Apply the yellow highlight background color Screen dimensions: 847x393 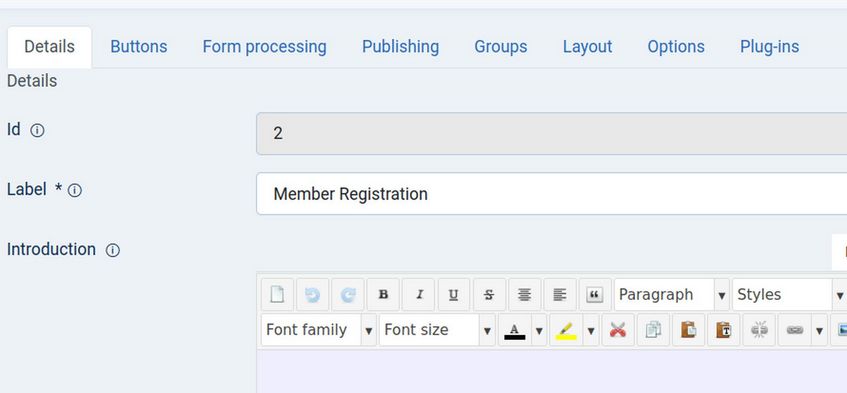pyautogui.click(x=566, y=330)
